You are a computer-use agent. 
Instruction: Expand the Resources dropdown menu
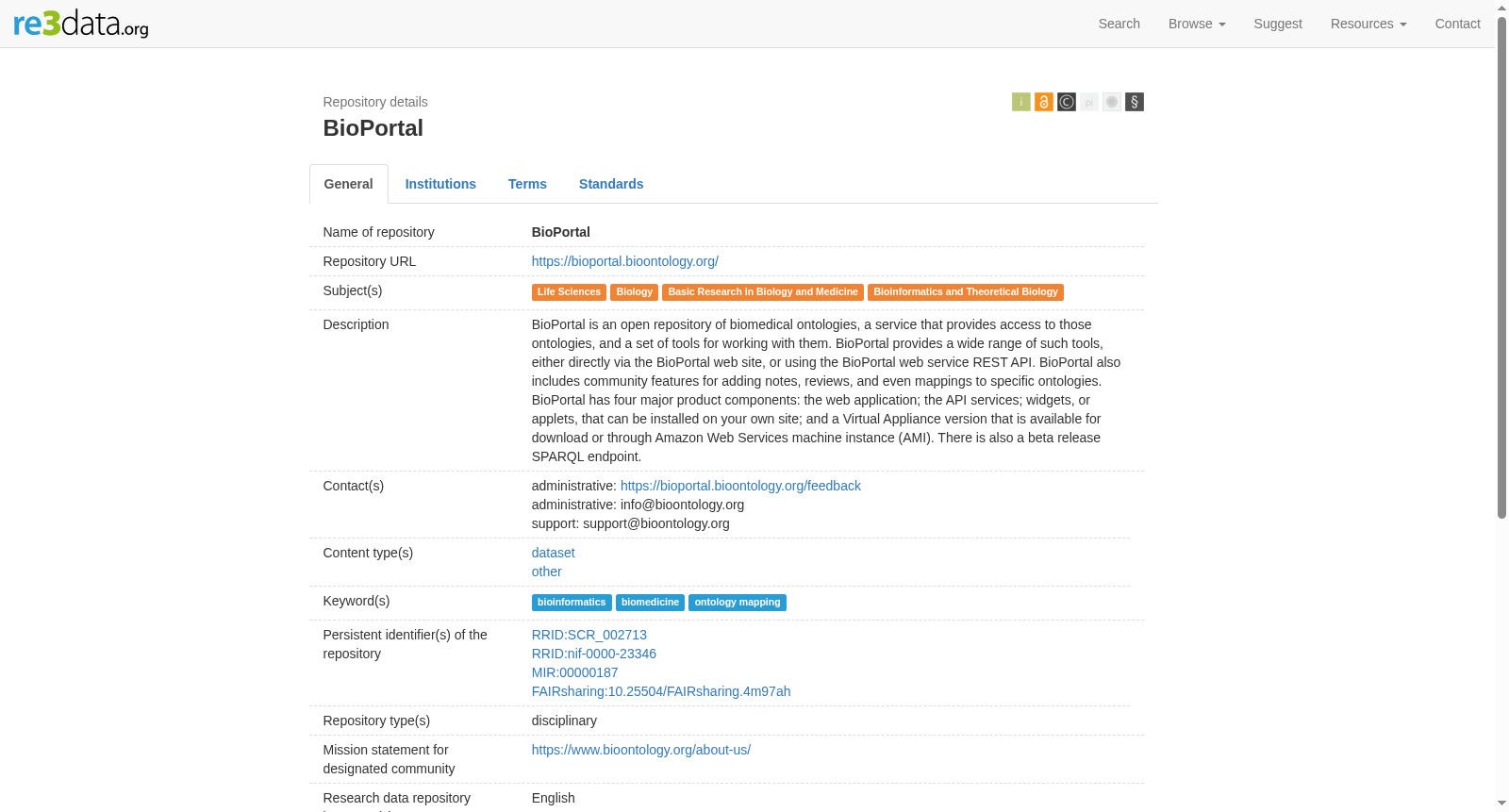pos(1368,24)
